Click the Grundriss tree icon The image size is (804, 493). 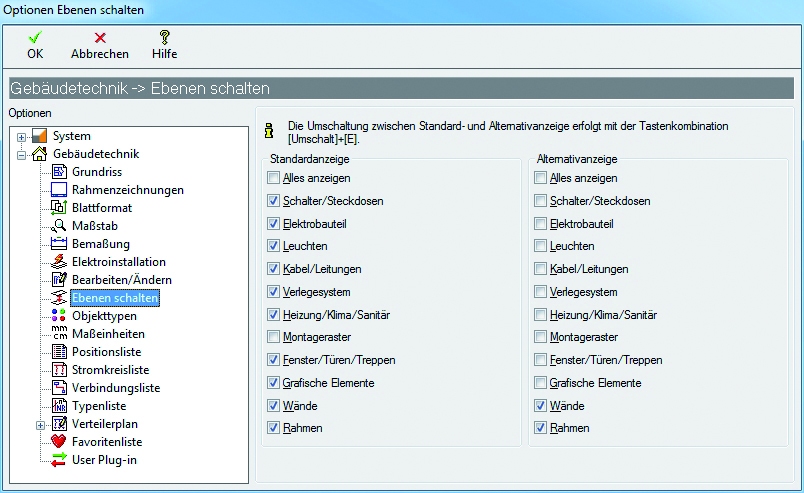[58, 172]
